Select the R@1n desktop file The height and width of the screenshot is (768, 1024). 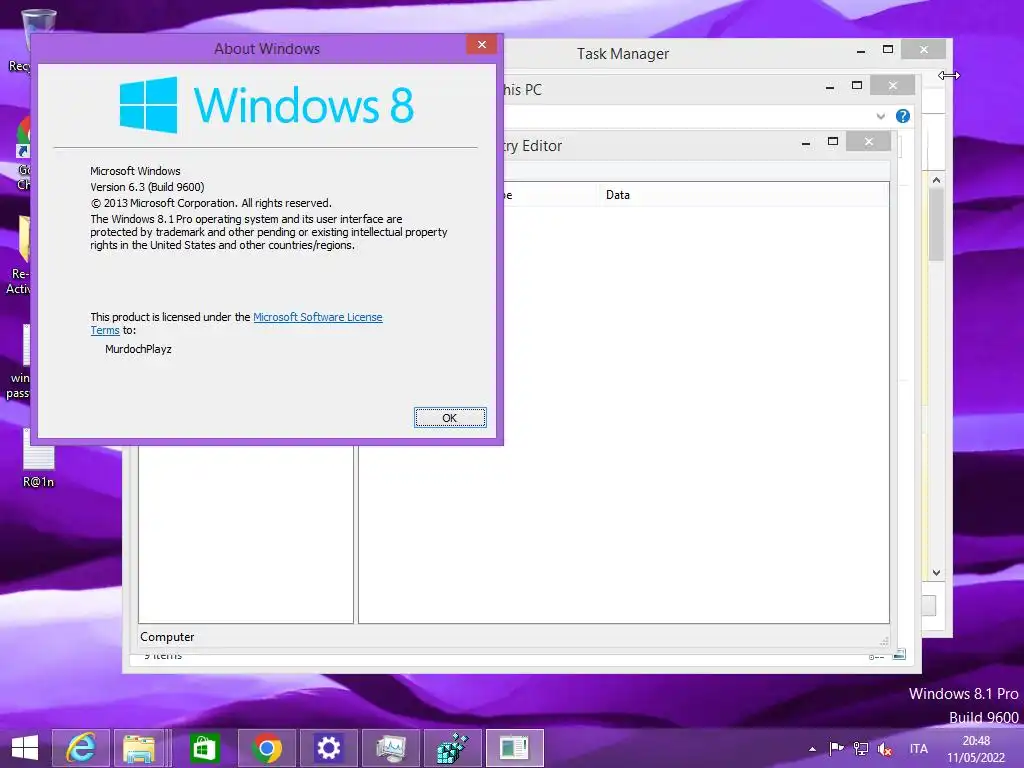(39, 457)
